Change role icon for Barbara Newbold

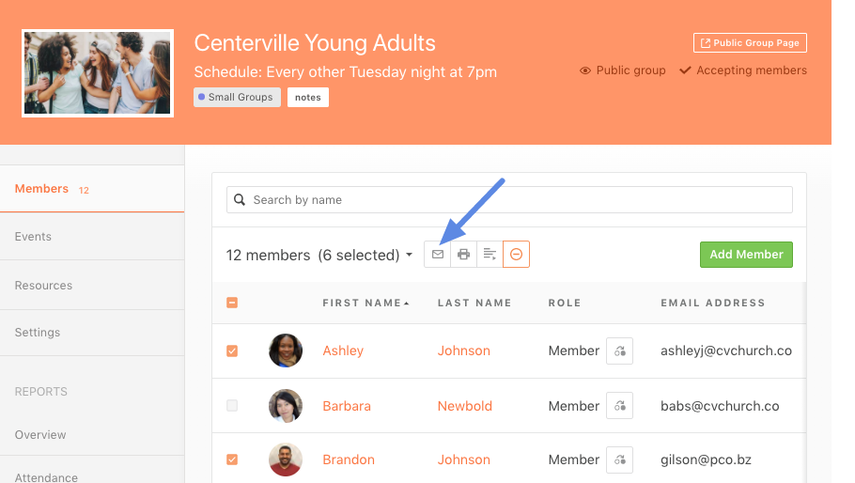pyautogui.click(x=619, y=406)
